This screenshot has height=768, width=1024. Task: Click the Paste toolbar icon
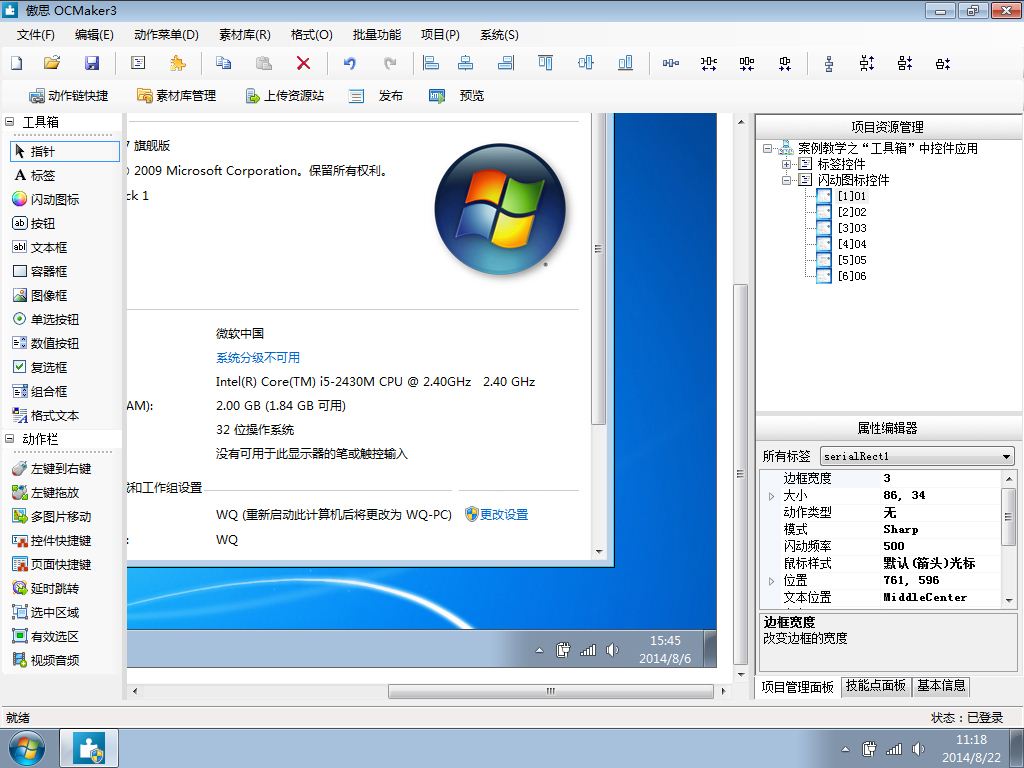click(263, 63)
